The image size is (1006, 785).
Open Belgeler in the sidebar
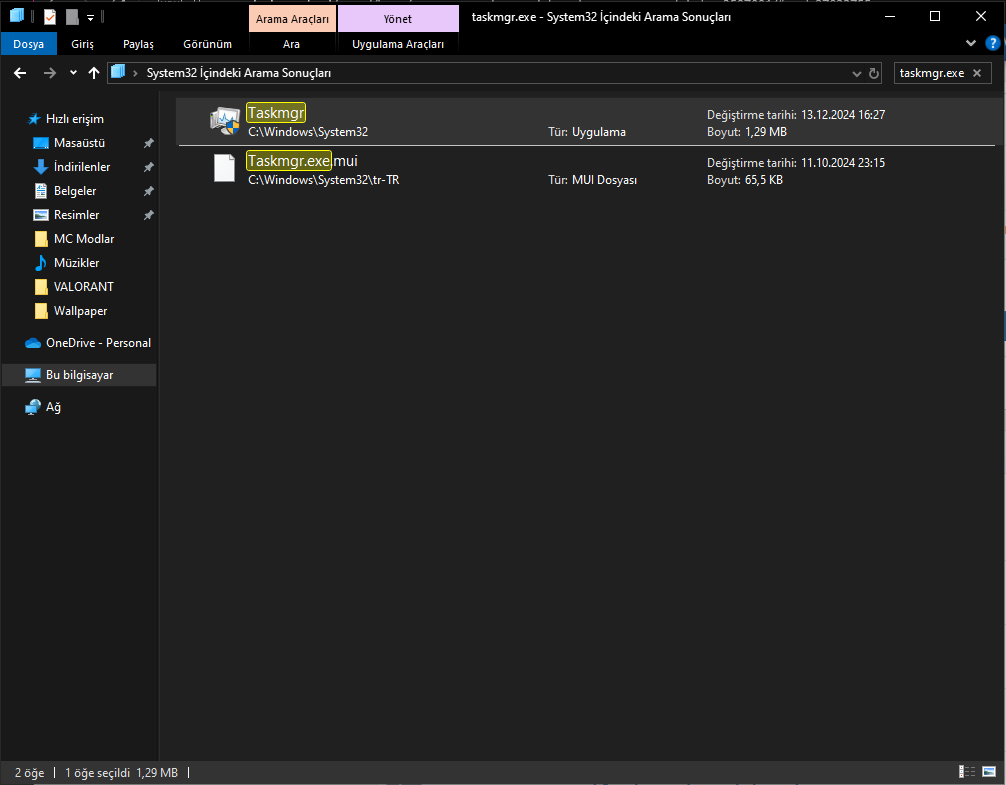(74, 191)
